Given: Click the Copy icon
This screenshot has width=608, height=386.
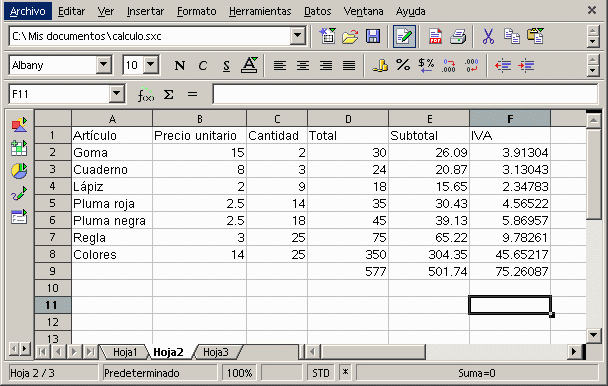Looking at the screenshot, I should pos(512,36).
